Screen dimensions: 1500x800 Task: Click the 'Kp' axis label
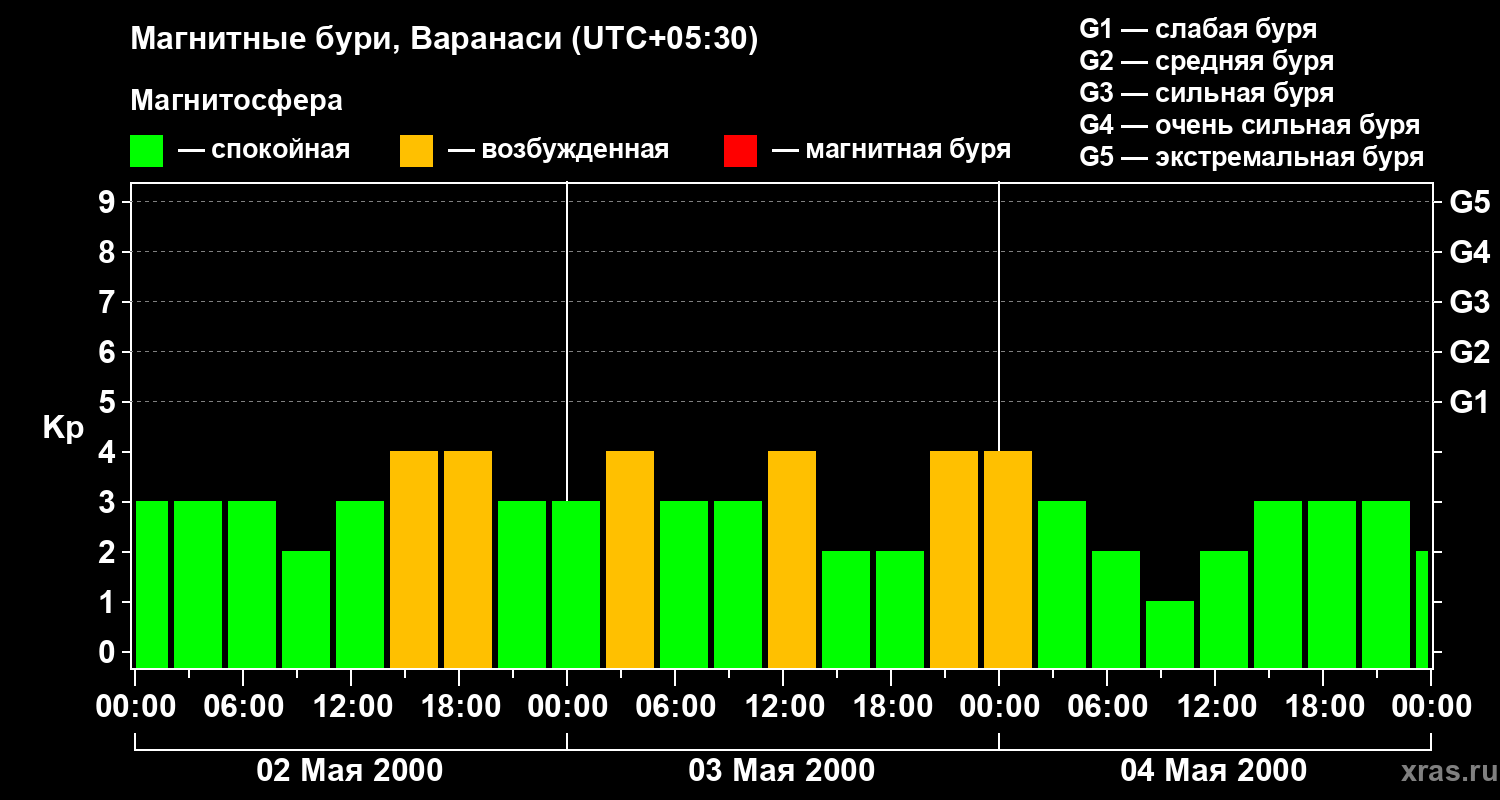[63, 429]
